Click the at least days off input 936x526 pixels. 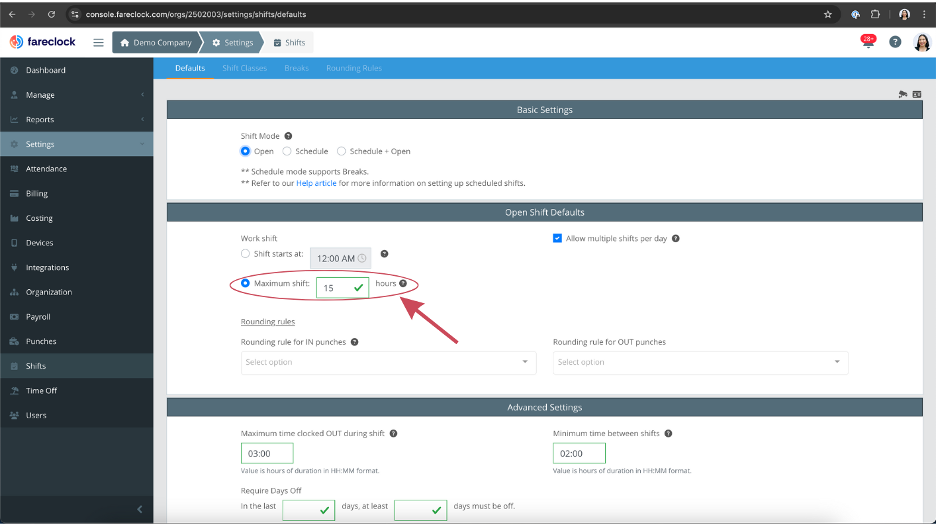[x=420, y=510]
